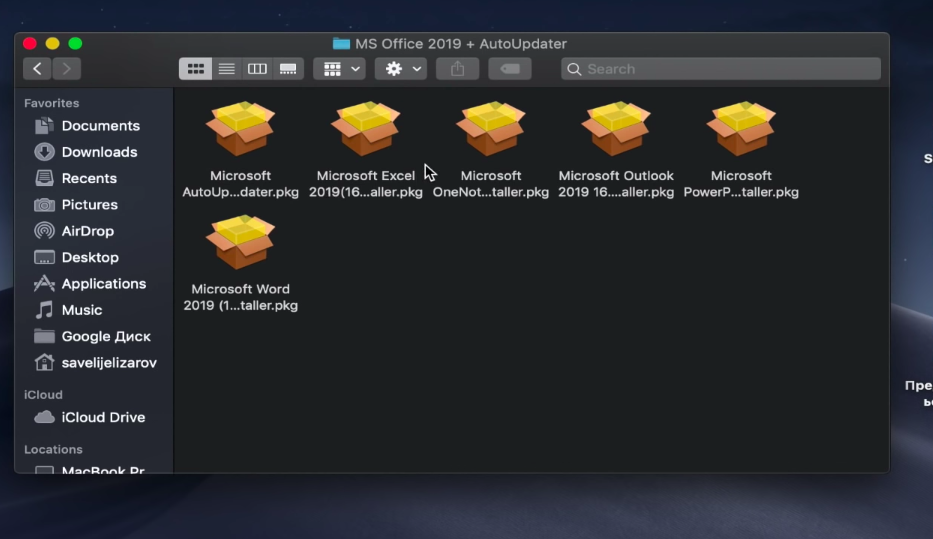This screenshot has width=933, height=539.
Task: Click the 'Microsoft AutoUp...dater.pkg' file name
Action: [240, 184]
